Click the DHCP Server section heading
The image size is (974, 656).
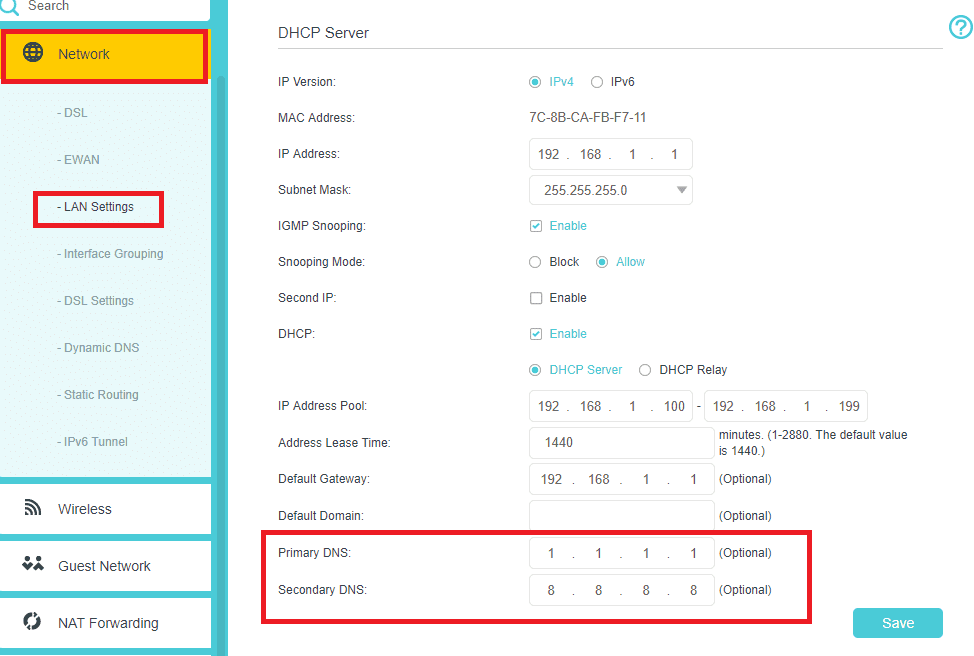coord(323,33)
